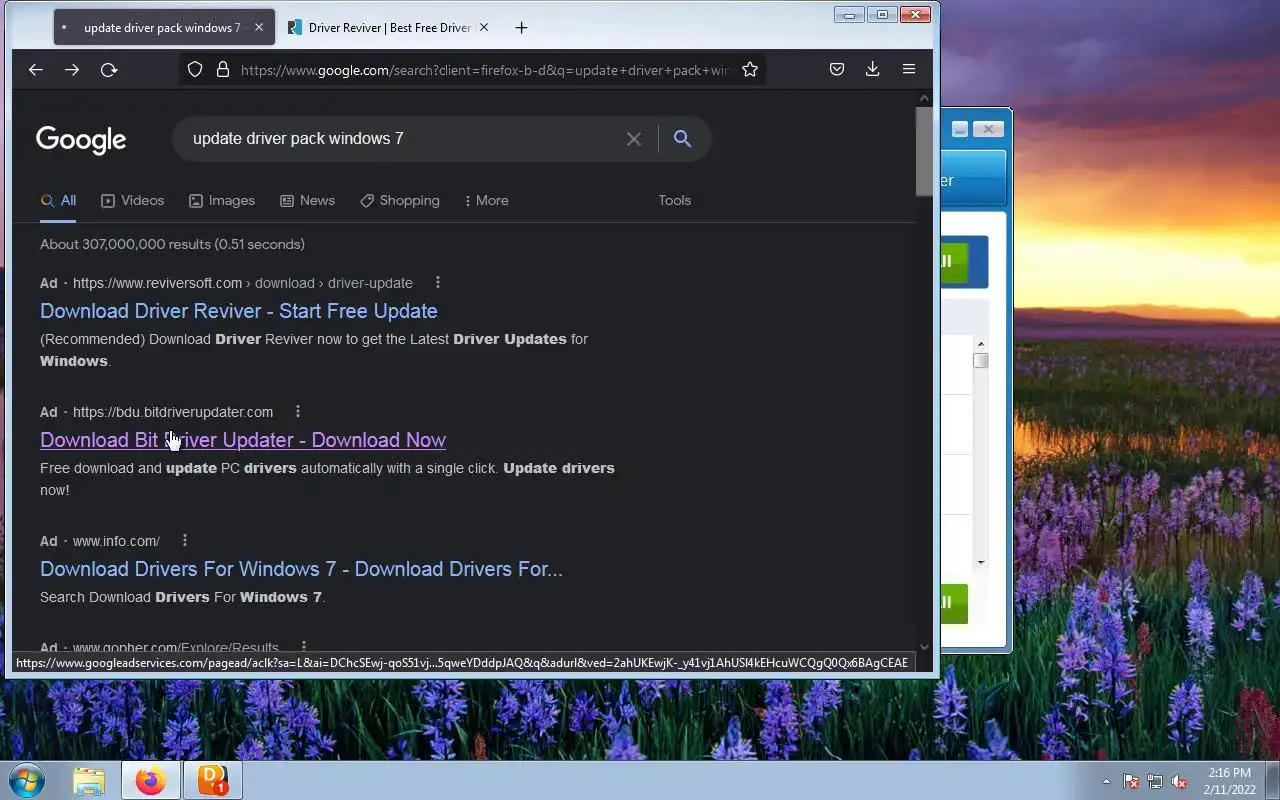Click lower green button in background window
Viewport: 1280px width, 800px height.
point(954,603)
